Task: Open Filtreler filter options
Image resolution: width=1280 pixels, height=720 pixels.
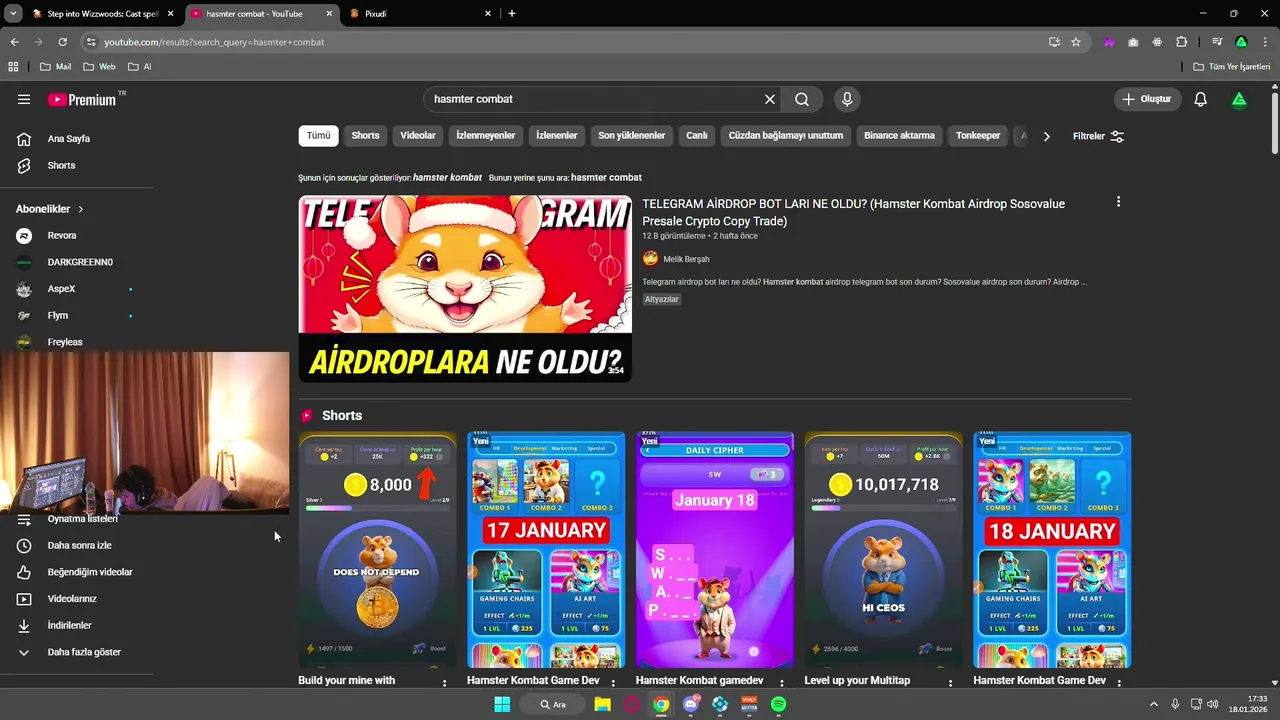Action: [1098, 136]
